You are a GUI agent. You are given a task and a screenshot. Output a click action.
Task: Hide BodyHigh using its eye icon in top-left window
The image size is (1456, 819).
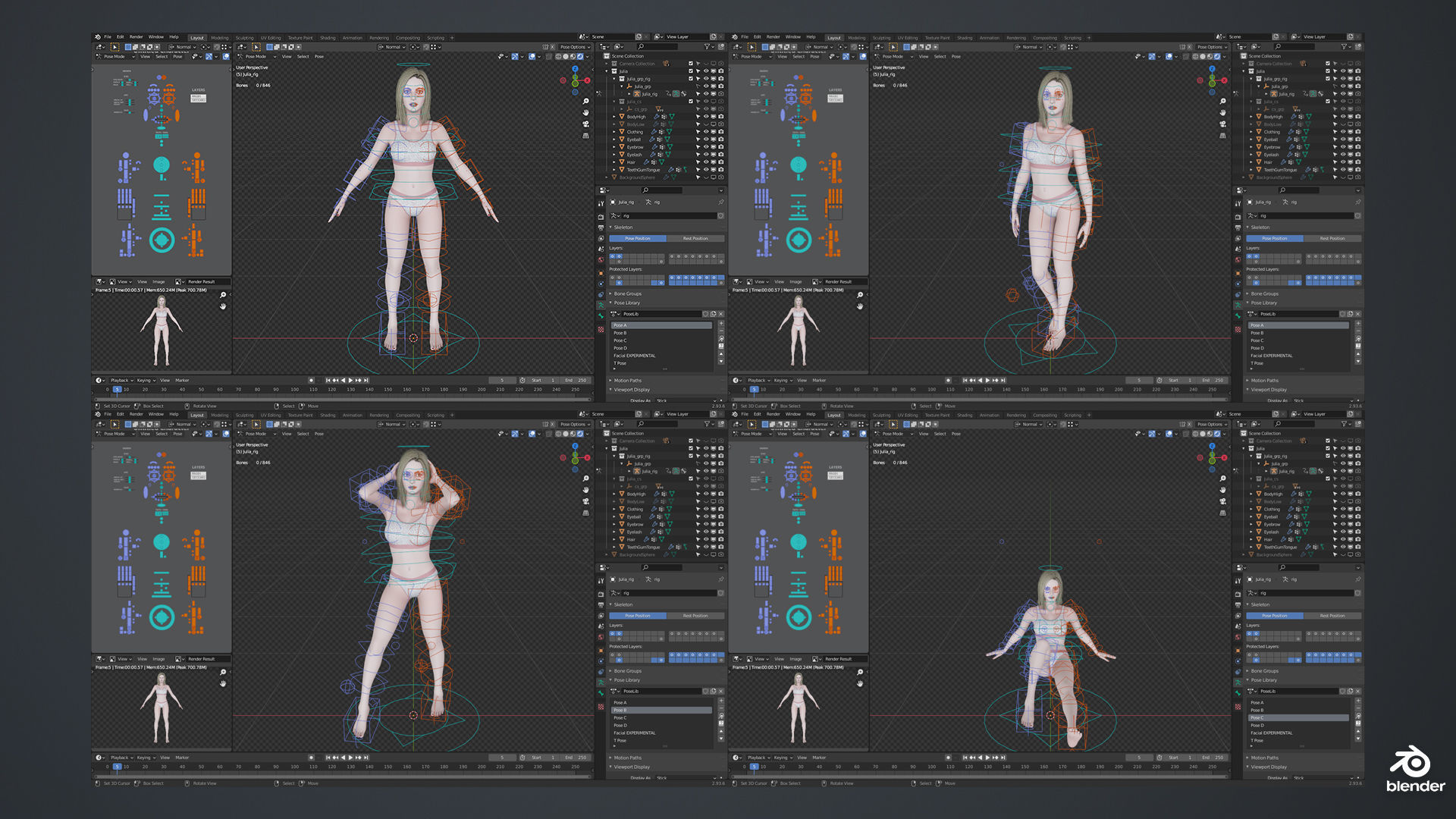coord(706,117)
